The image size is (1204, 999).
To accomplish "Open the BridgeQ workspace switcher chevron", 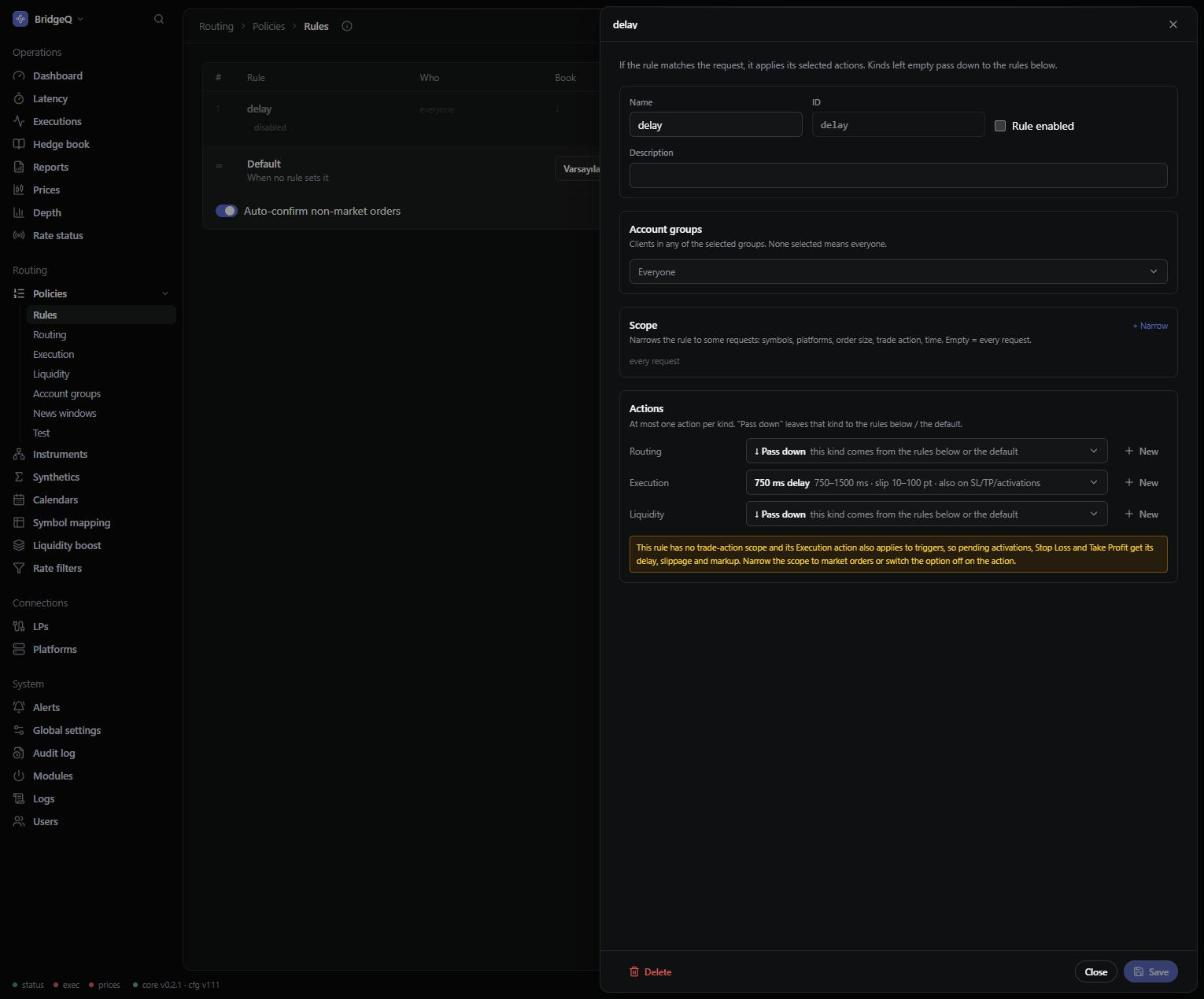I will (x=80, y=20).
